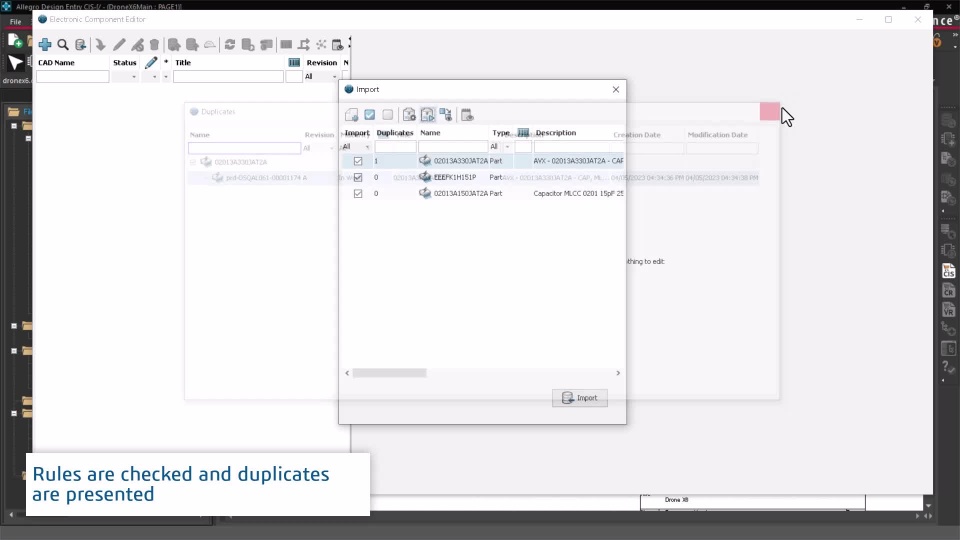The height and width of the screenshot is (540, 960).
Task: Sort by CAD Name column header
Action: [x=56, y=62]
